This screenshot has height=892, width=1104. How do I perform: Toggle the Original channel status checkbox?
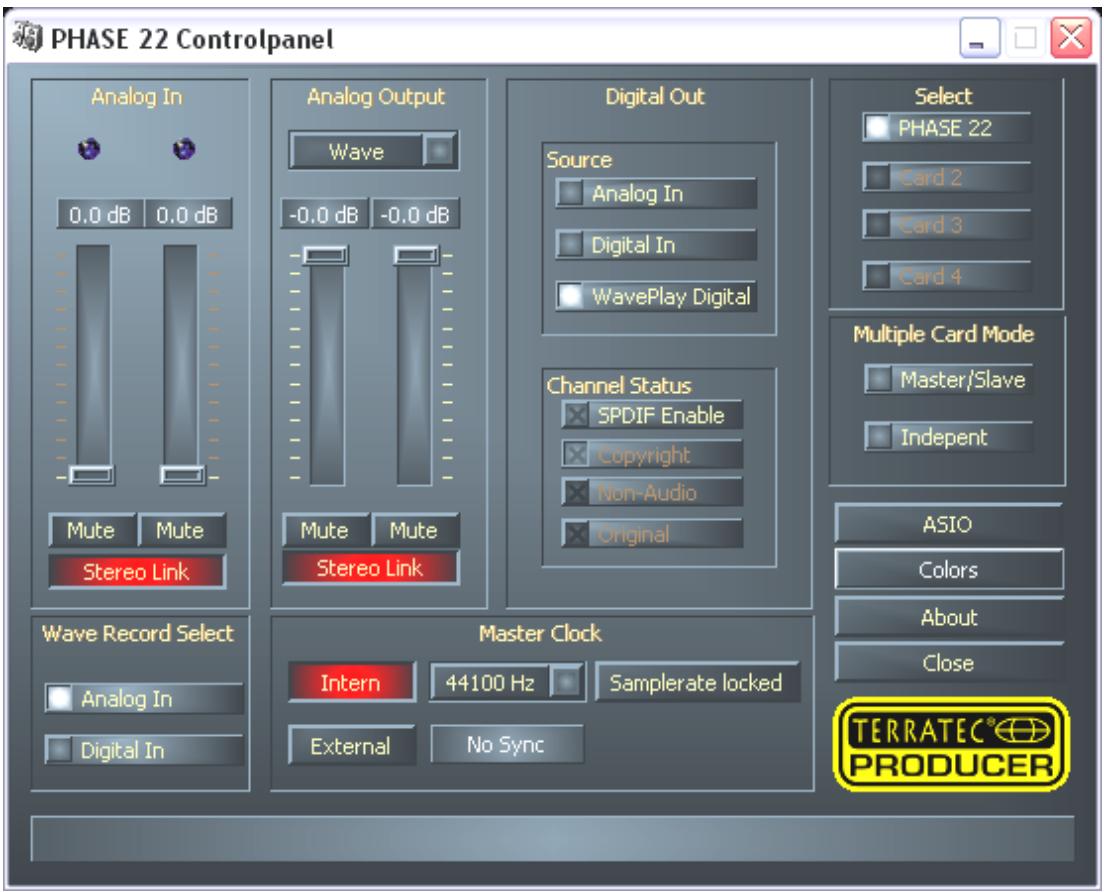652,534
